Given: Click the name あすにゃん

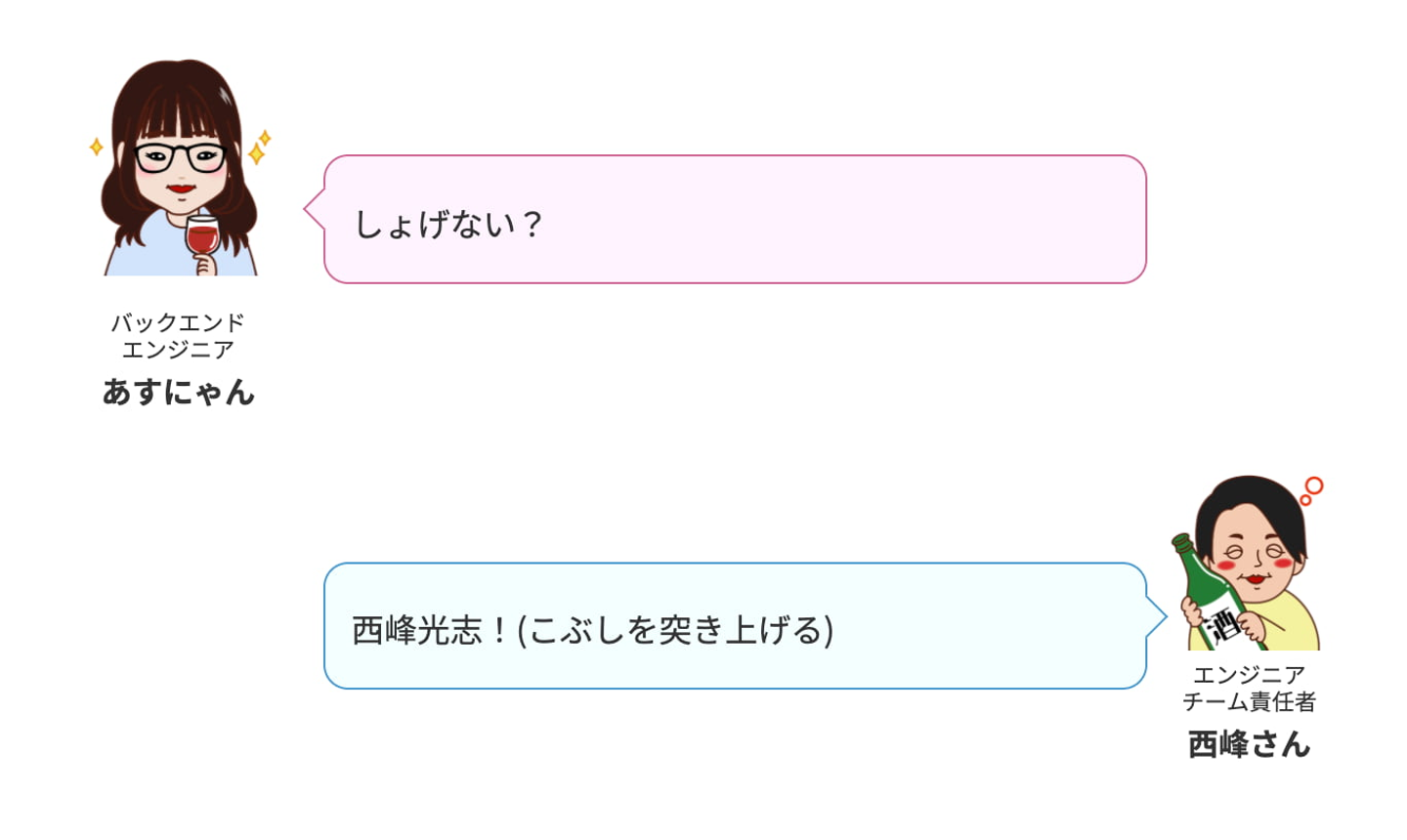Looking at the screenshot, I should pyautogui.click(x=179, y=392).
